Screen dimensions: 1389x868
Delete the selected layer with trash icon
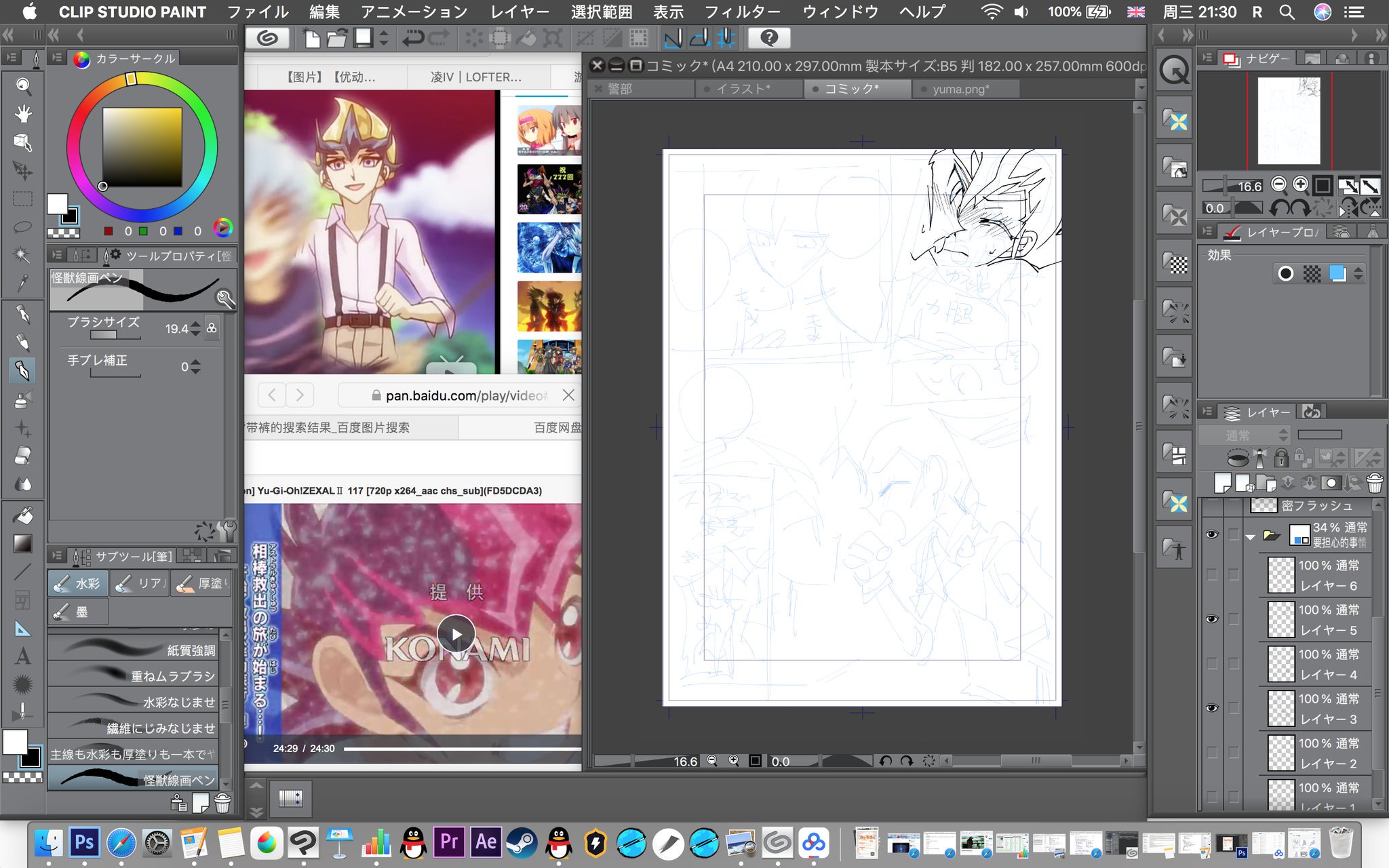pos(1375,482)
